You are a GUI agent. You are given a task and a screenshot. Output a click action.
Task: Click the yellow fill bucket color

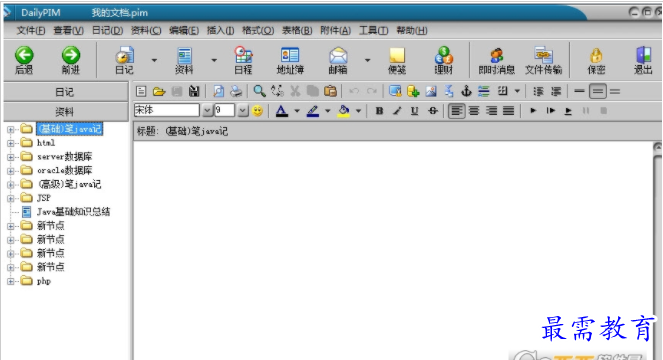tap(343, 111)
